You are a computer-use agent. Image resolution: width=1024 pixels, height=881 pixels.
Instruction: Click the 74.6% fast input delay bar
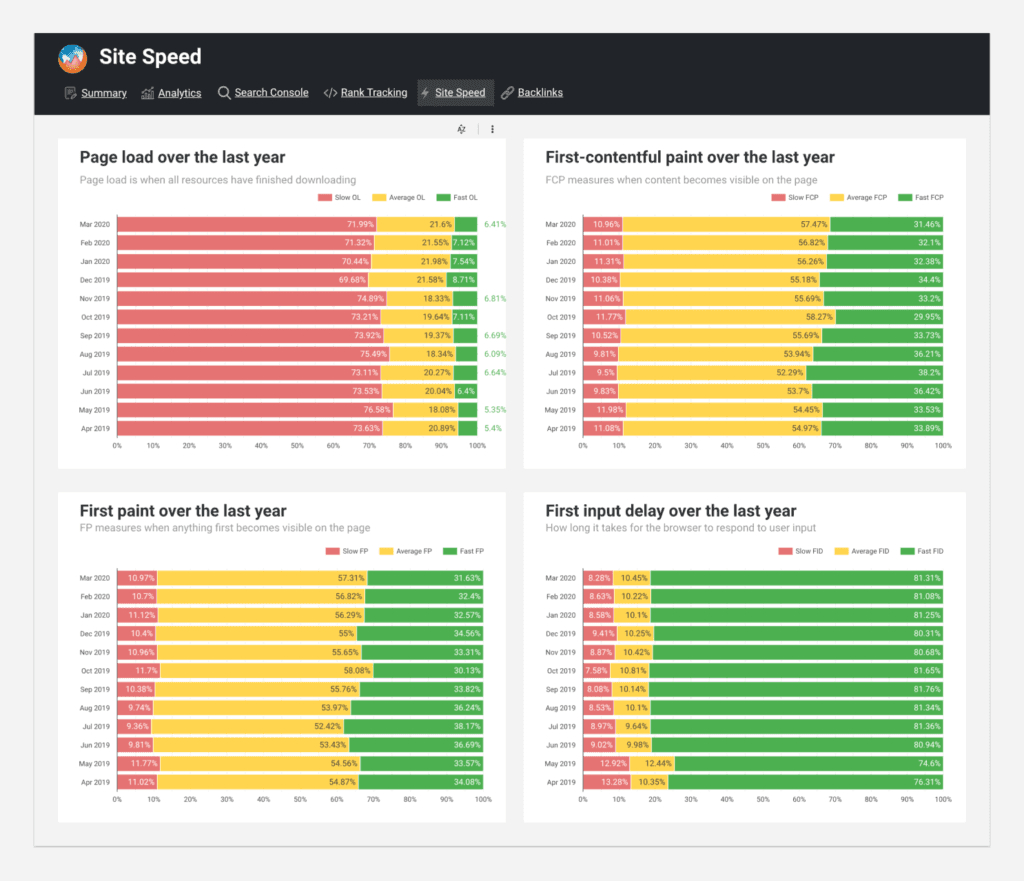[808, 763]
